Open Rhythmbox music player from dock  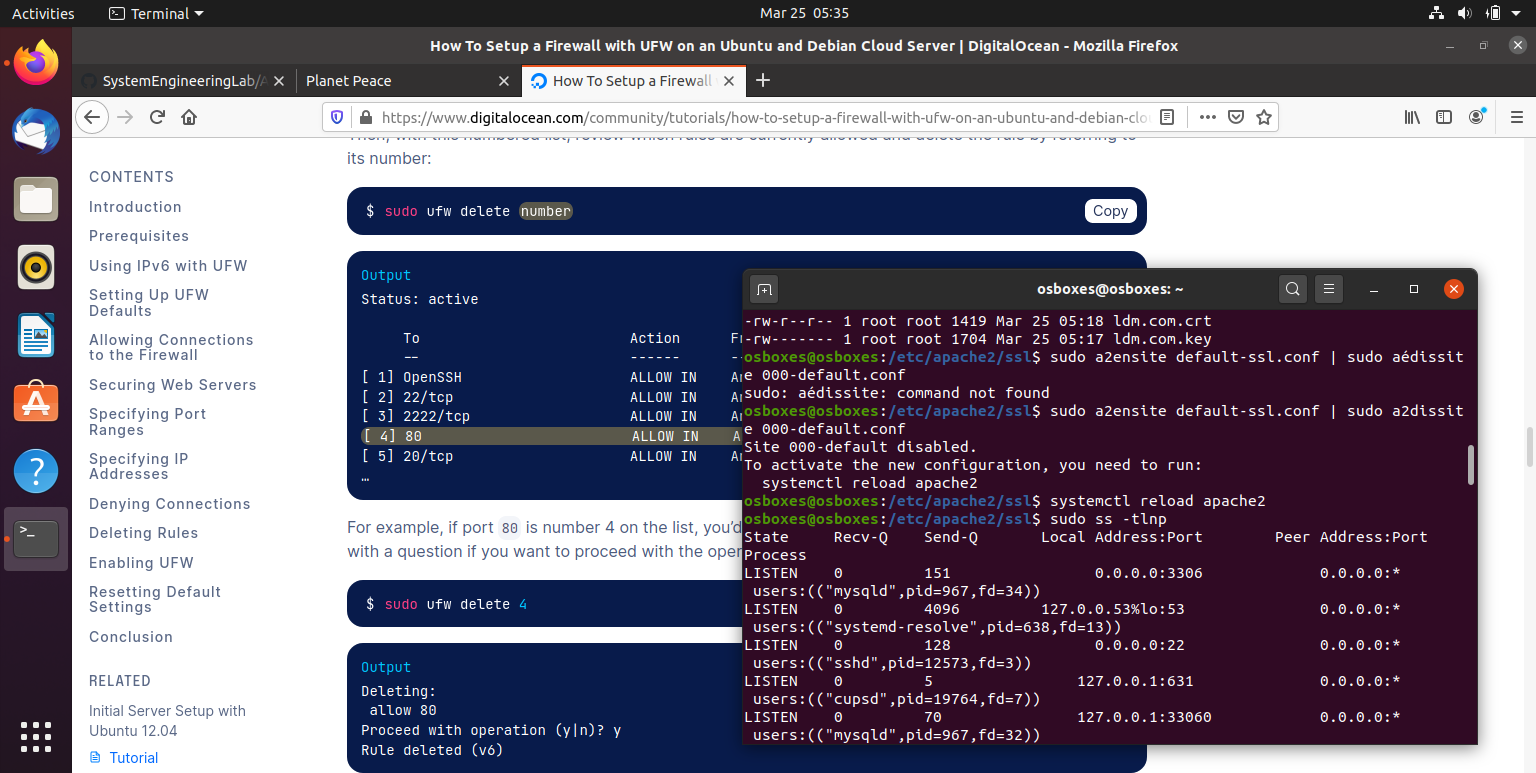coord(36,267)
